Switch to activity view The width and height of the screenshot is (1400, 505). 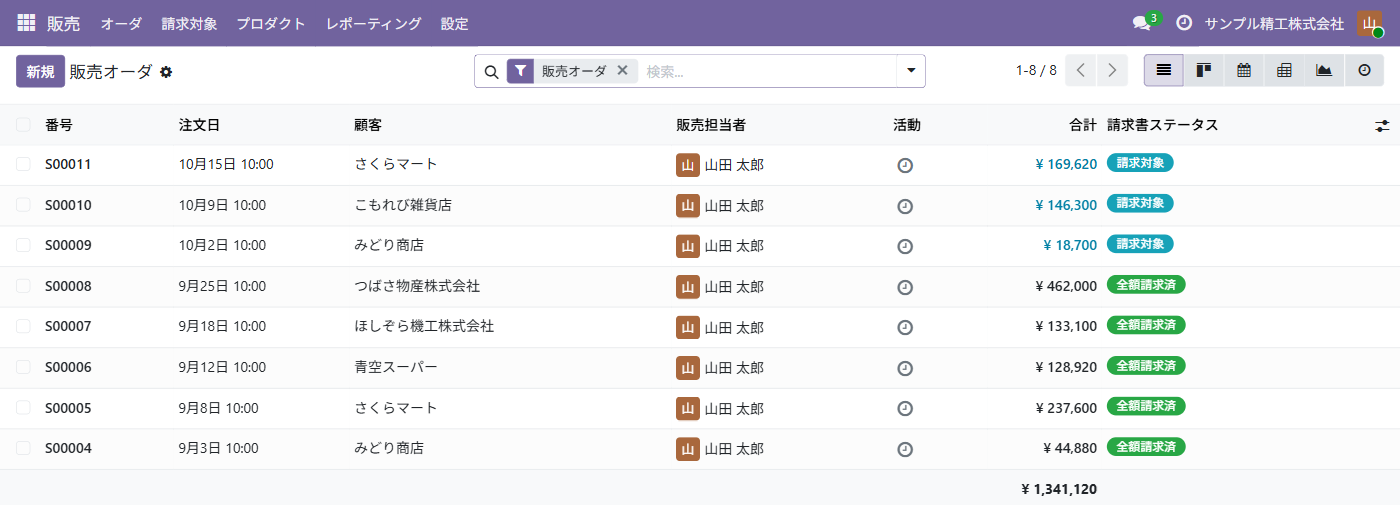(x=1364, y=71)
